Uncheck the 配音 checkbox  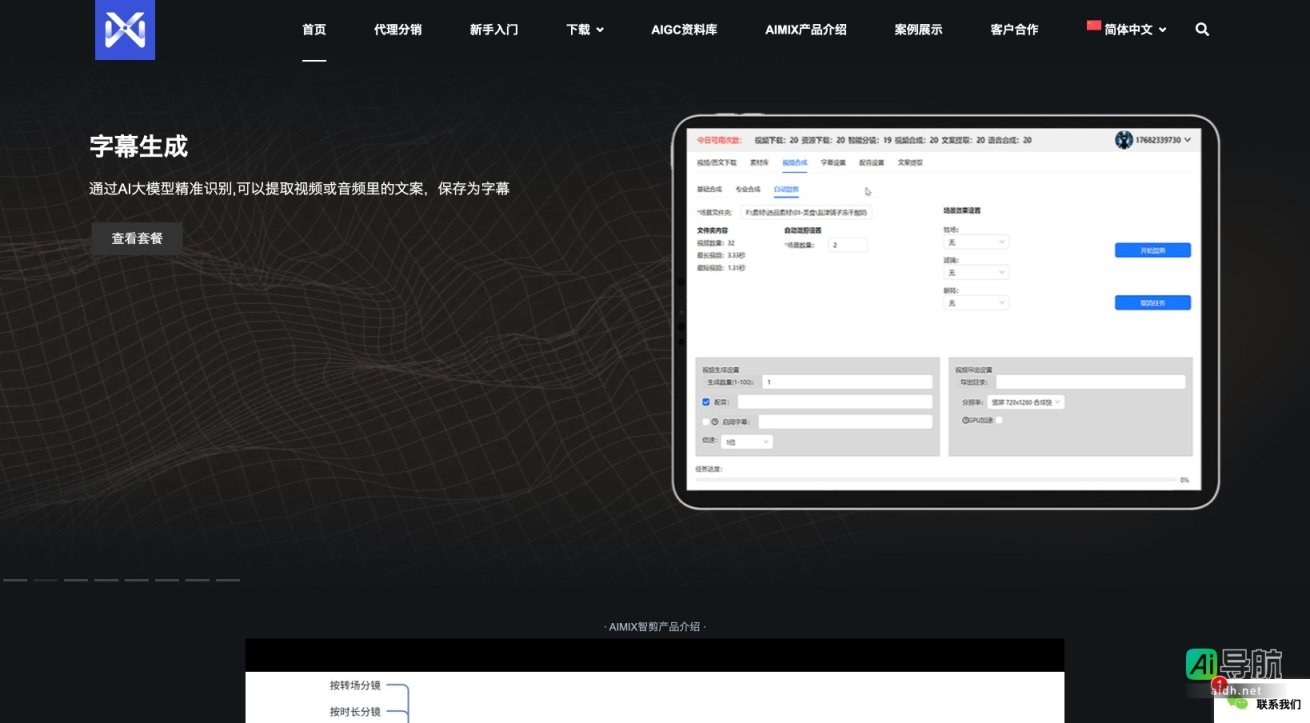click(704, 401)
